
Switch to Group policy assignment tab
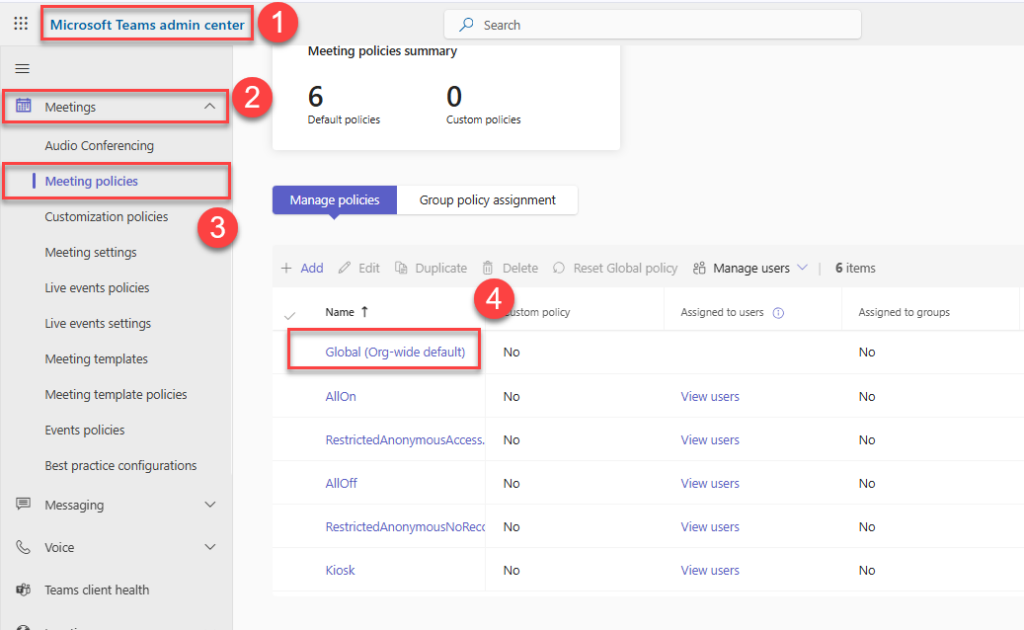point(487,200)
